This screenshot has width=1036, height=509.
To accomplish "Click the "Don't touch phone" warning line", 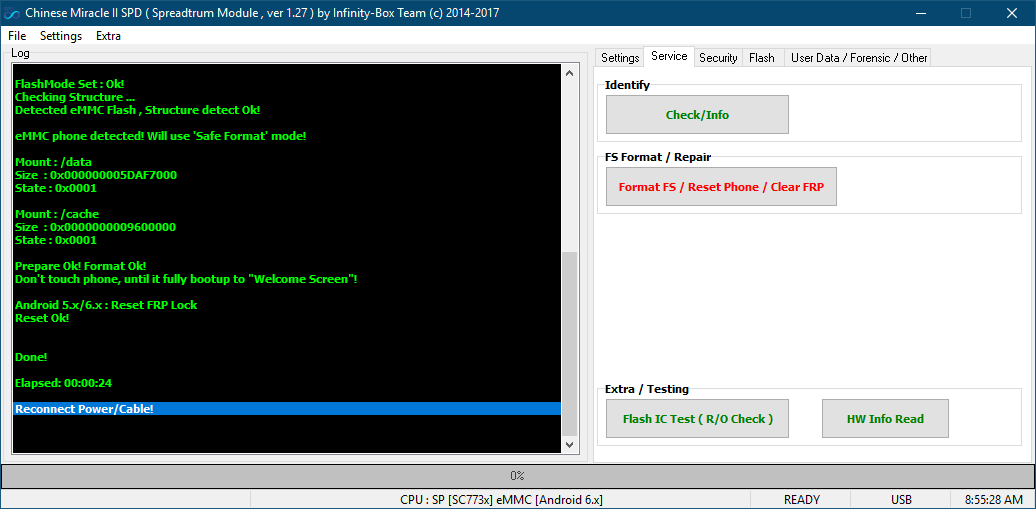I will point(186,279).
